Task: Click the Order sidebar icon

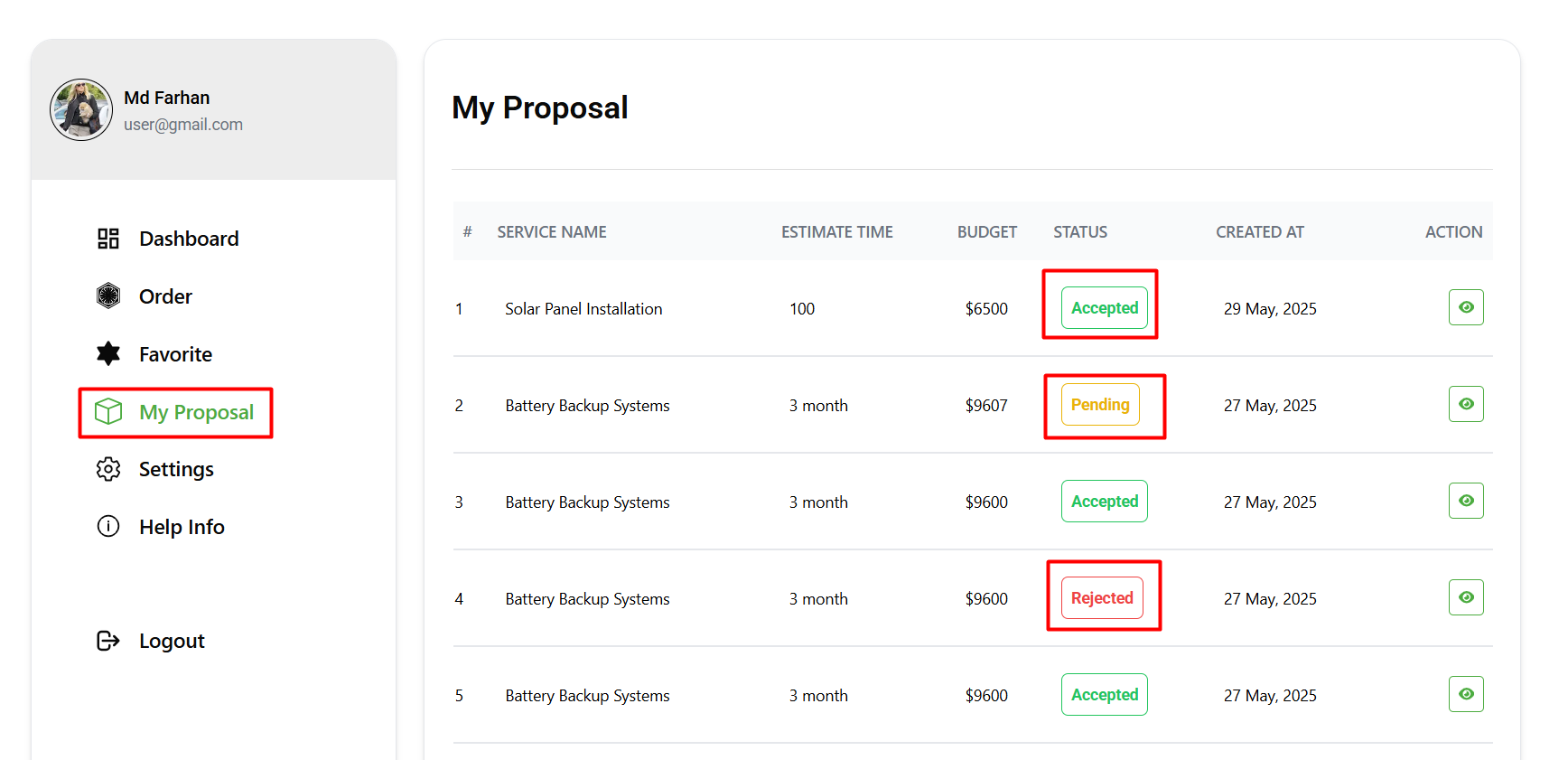Action: [x=108, y=296]
